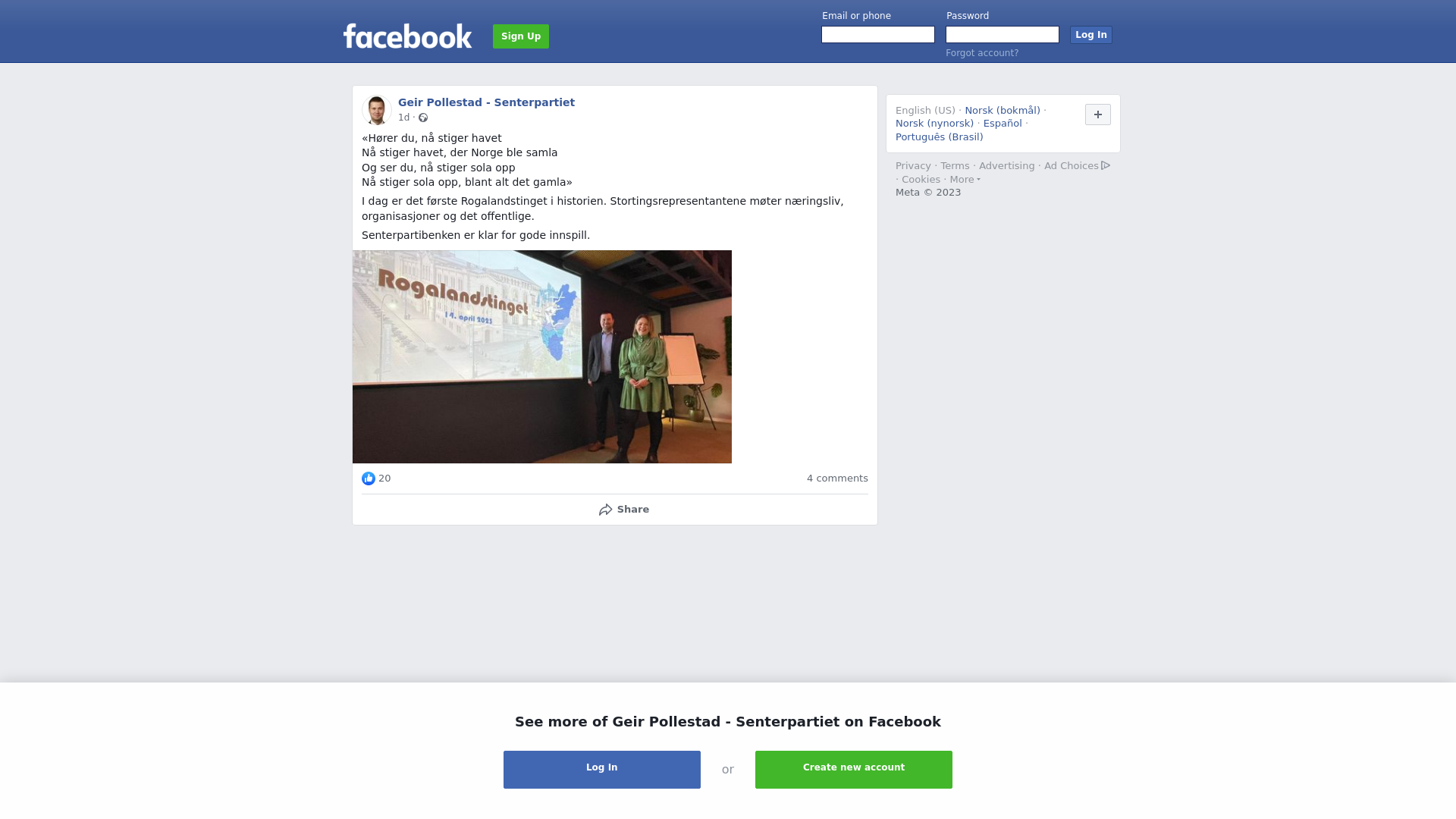Open more languages with the plus button
Screen dimensions: 1456x819
click(x=1097, y=115)
